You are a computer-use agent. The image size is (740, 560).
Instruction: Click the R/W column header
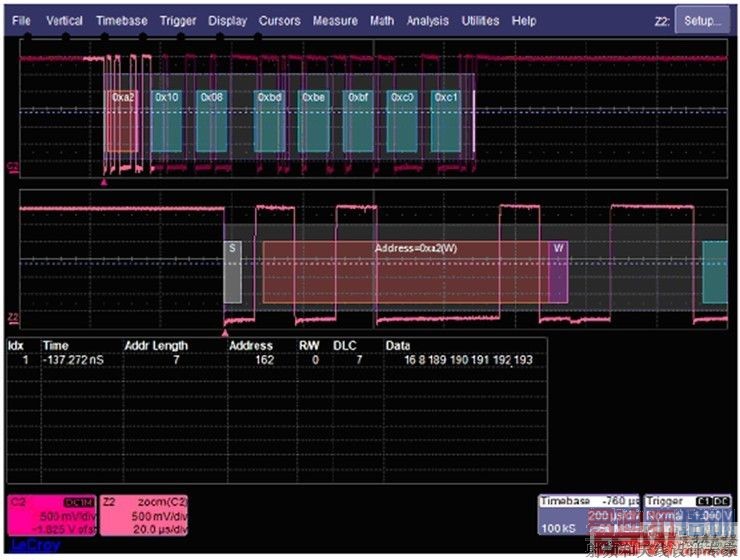pos(309,345)
